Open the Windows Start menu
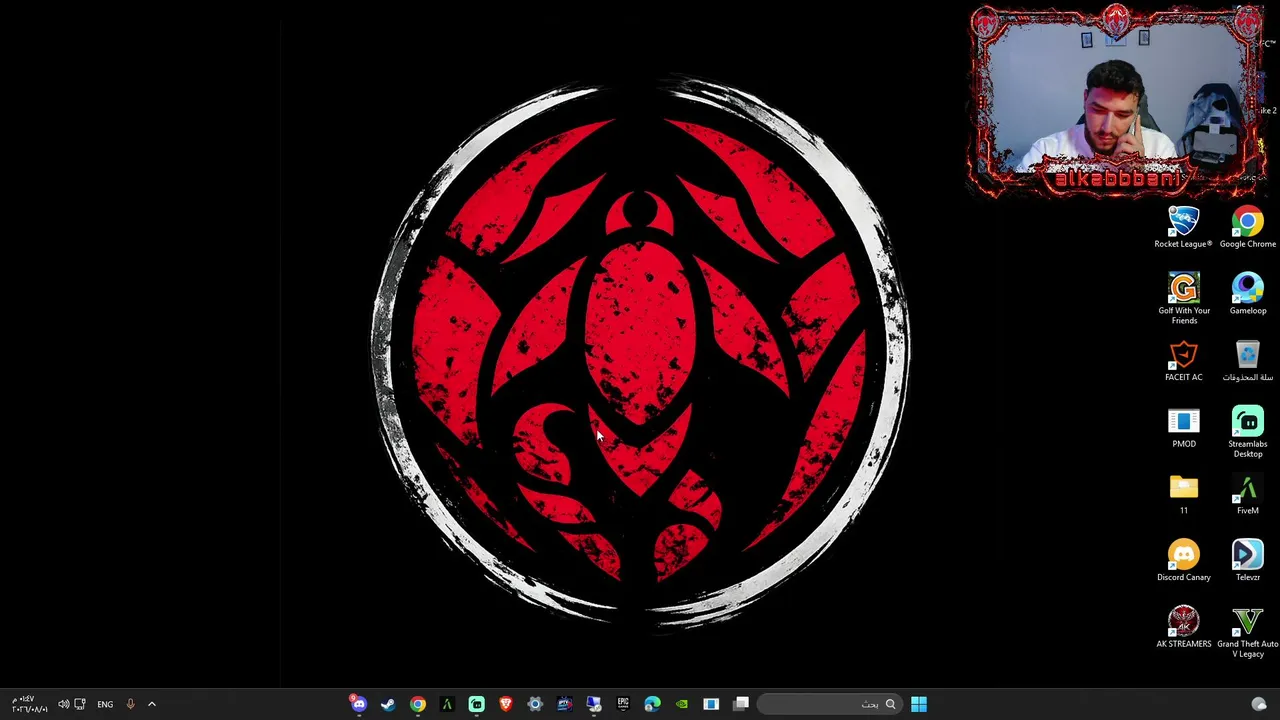 click(x=919, y=704)
